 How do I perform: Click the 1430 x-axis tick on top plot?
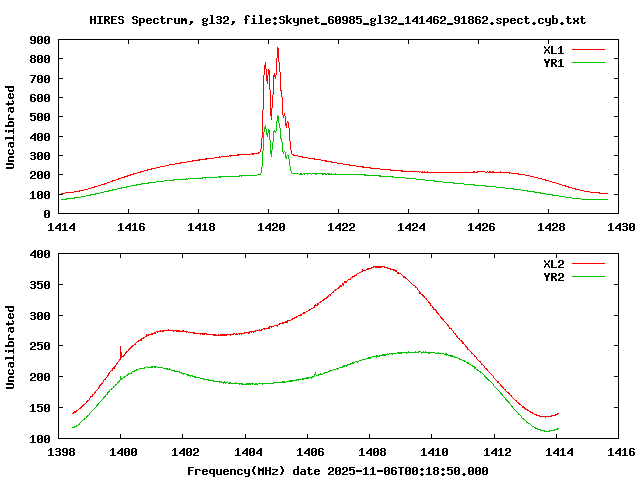click(x=620, y=227)
